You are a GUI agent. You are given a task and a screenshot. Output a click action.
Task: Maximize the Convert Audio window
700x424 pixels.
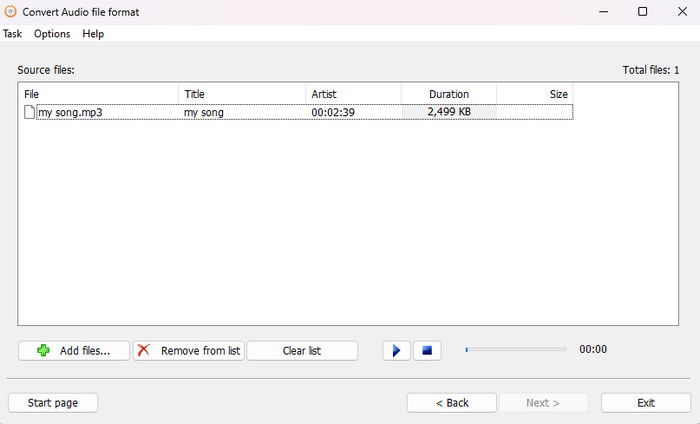[642, 12]
